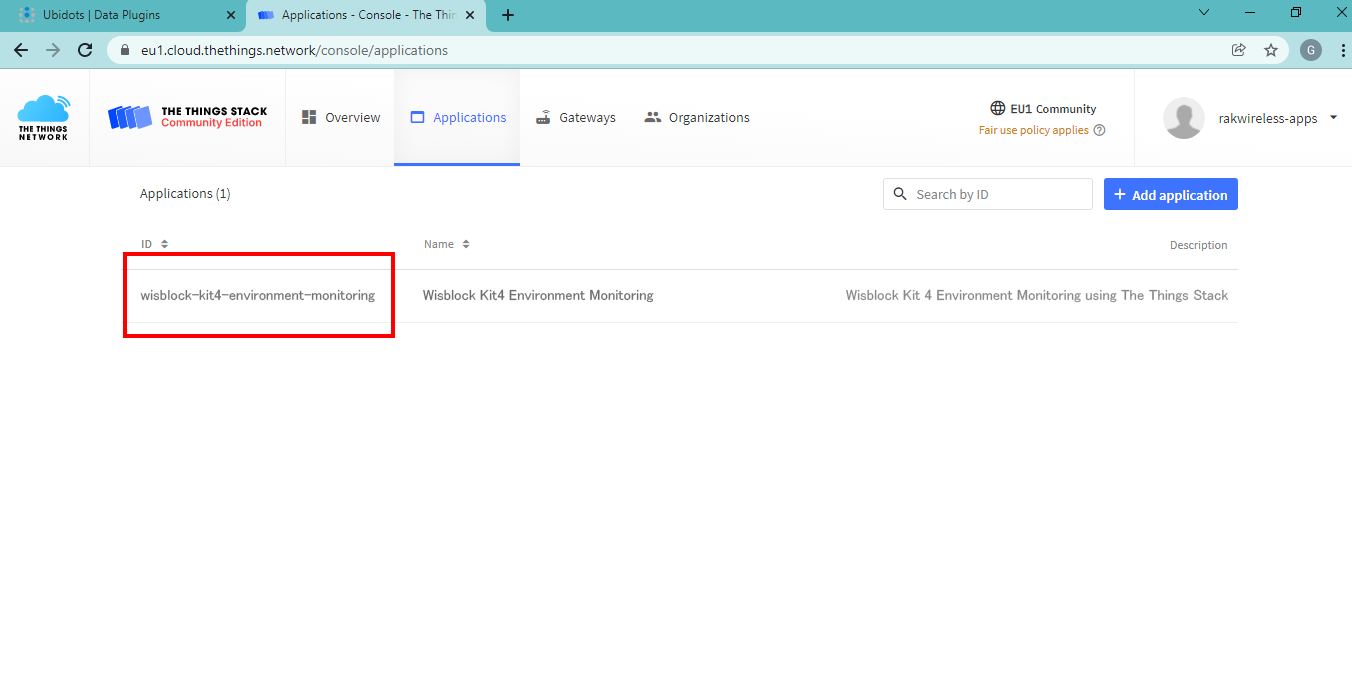Bookmark this page with star icon
Viewport: 1352px width, 673px height.
click(x=1271, y=50)
